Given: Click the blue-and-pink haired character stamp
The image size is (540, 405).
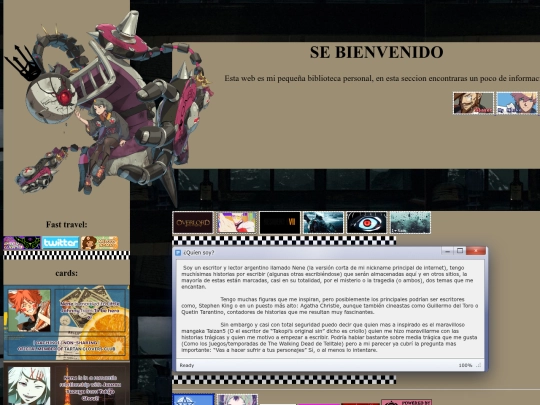Looking at the screenshot, I should tap(517, 103).
